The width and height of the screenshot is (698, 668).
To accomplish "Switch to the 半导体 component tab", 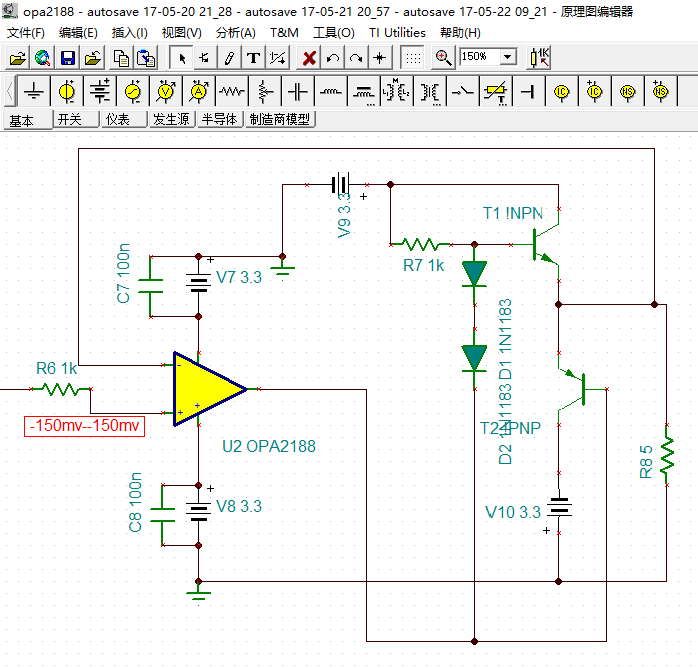I will point(220,119).
